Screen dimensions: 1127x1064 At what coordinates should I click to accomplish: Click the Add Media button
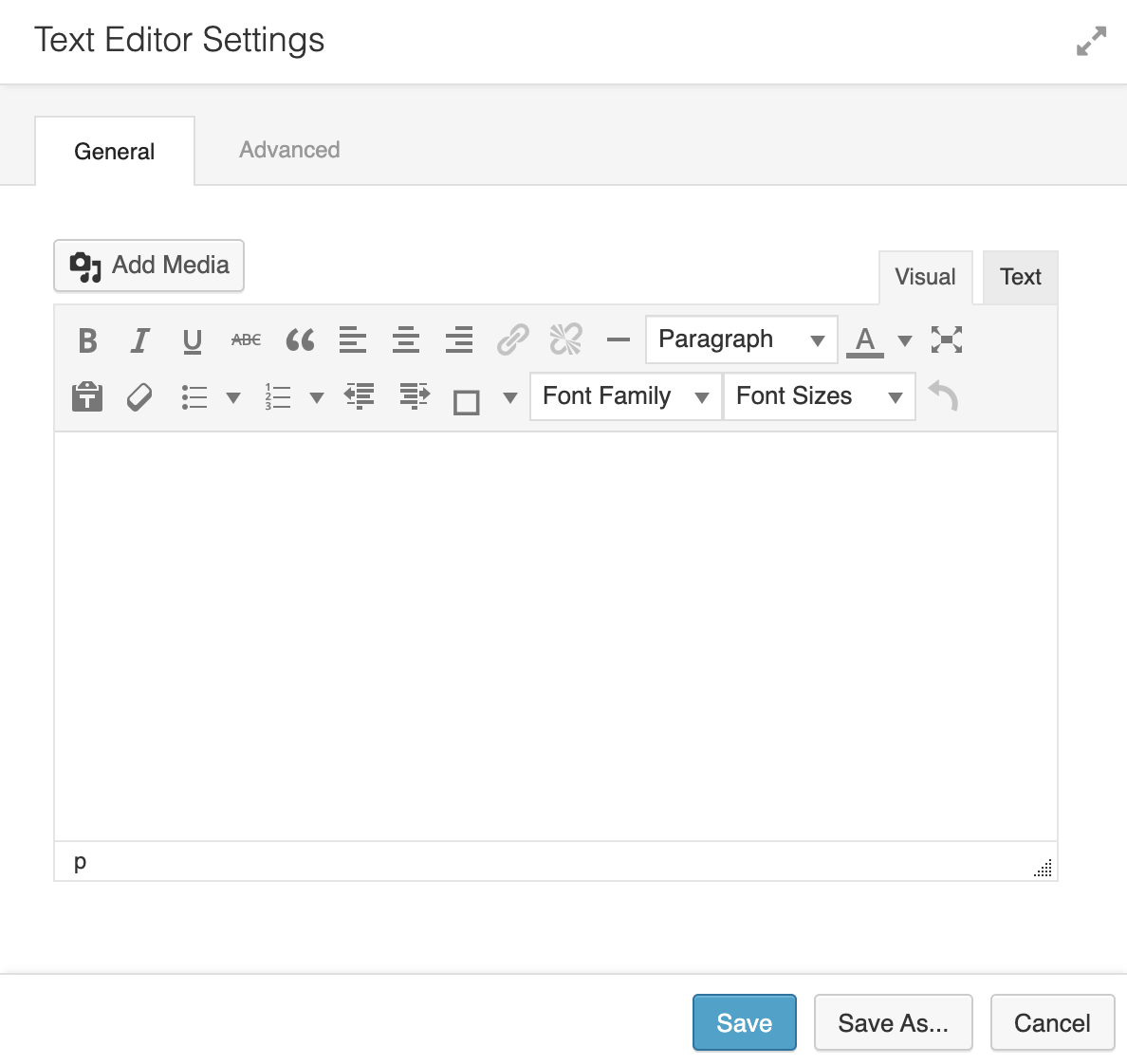click(149, 266)
